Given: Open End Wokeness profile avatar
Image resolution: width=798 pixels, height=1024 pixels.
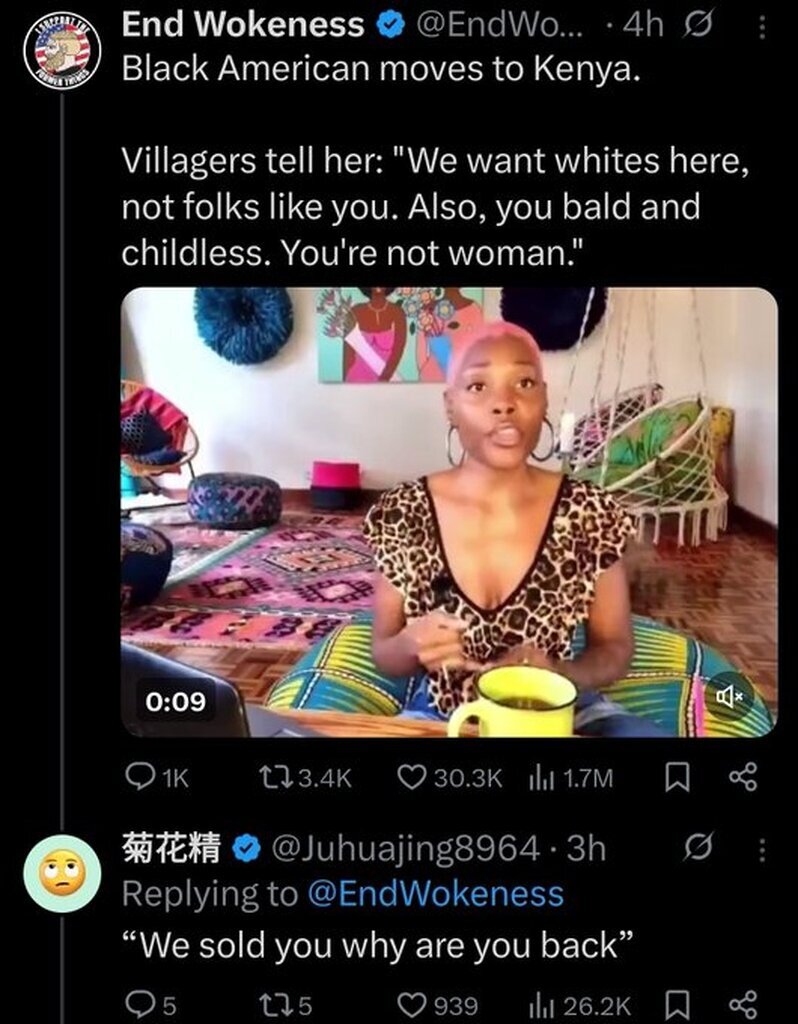Looking at the screenshot, I should [62, 50].
